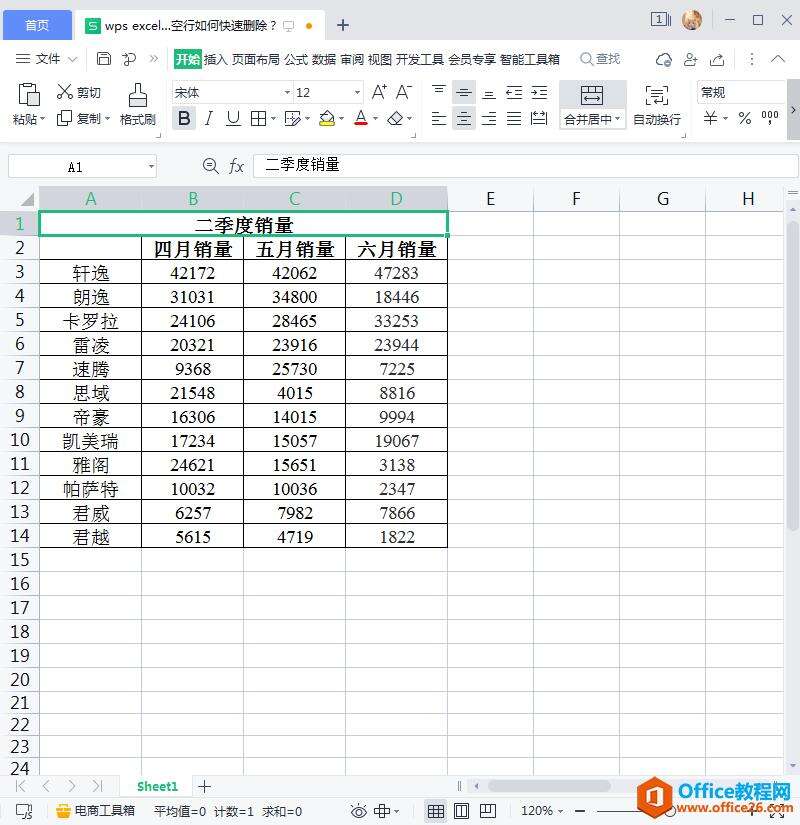Viewport: 800px width, 825px height.
Task: Open the font size dropdown
Action: pyautogui.click(x=357, y=93)
